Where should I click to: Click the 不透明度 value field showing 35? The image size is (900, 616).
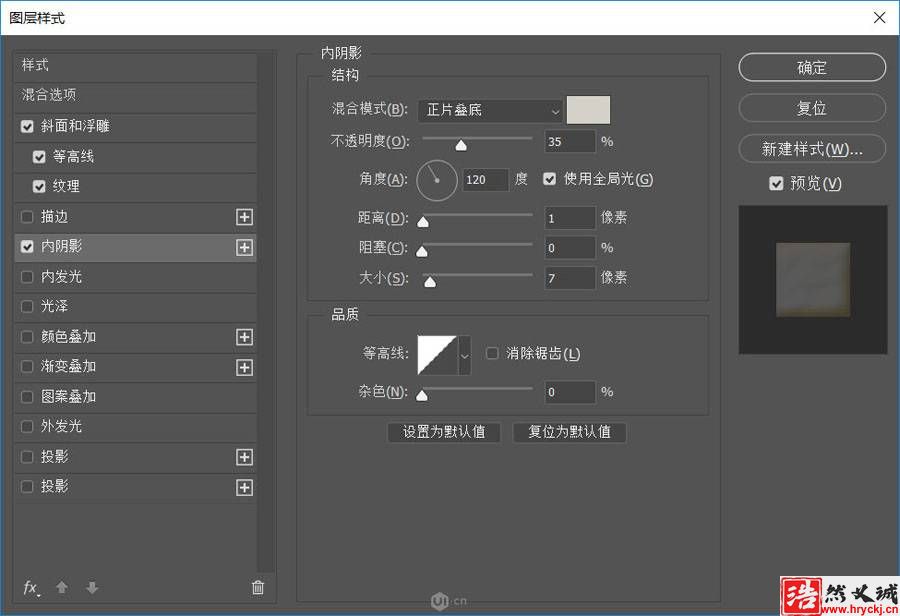pyautogui.click(x=569, y=142)
